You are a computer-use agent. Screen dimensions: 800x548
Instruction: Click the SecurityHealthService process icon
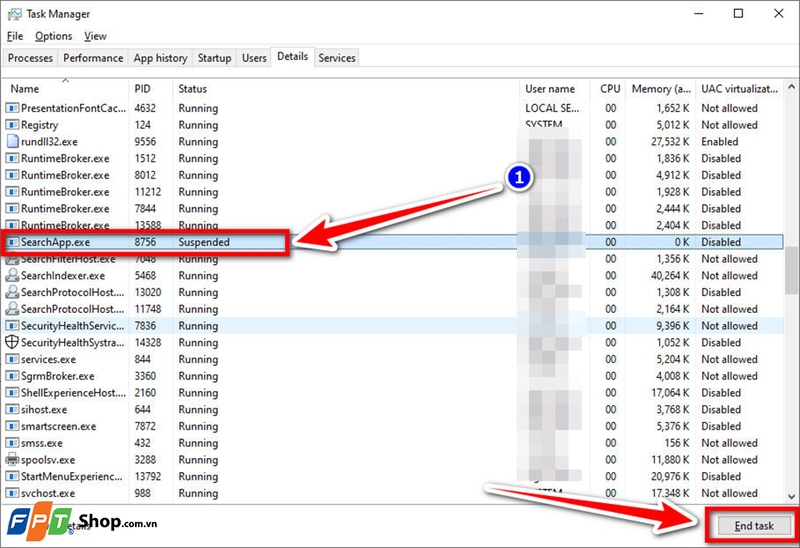12,326
